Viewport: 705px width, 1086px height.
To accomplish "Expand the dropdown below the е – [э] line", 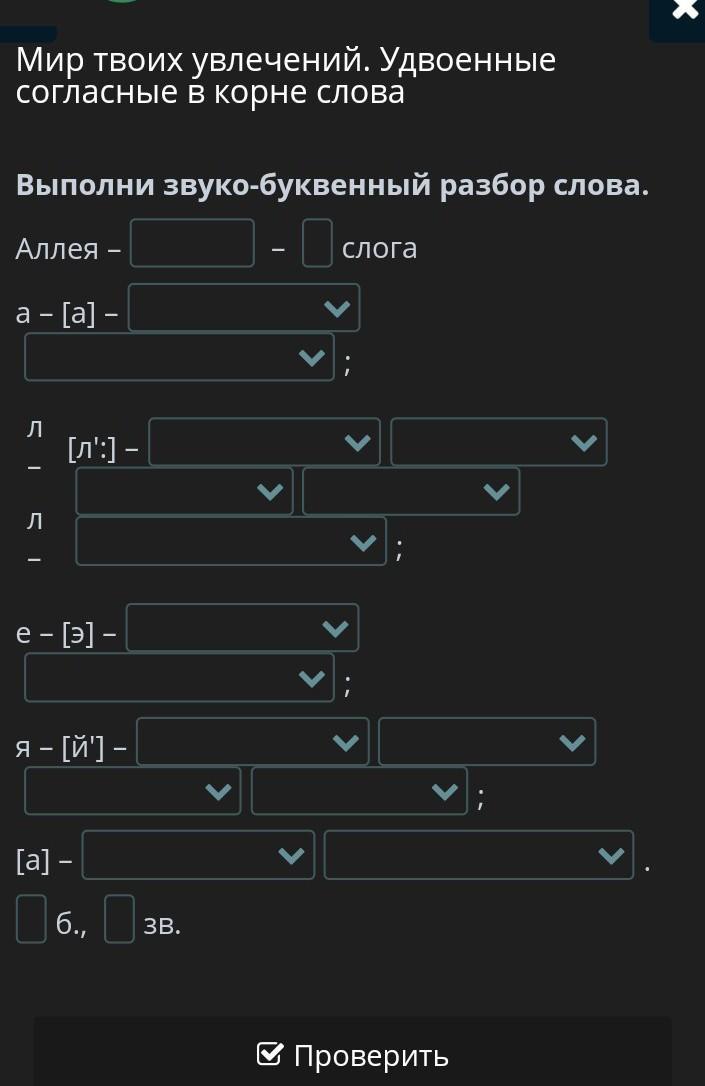I will click(179, 677).
